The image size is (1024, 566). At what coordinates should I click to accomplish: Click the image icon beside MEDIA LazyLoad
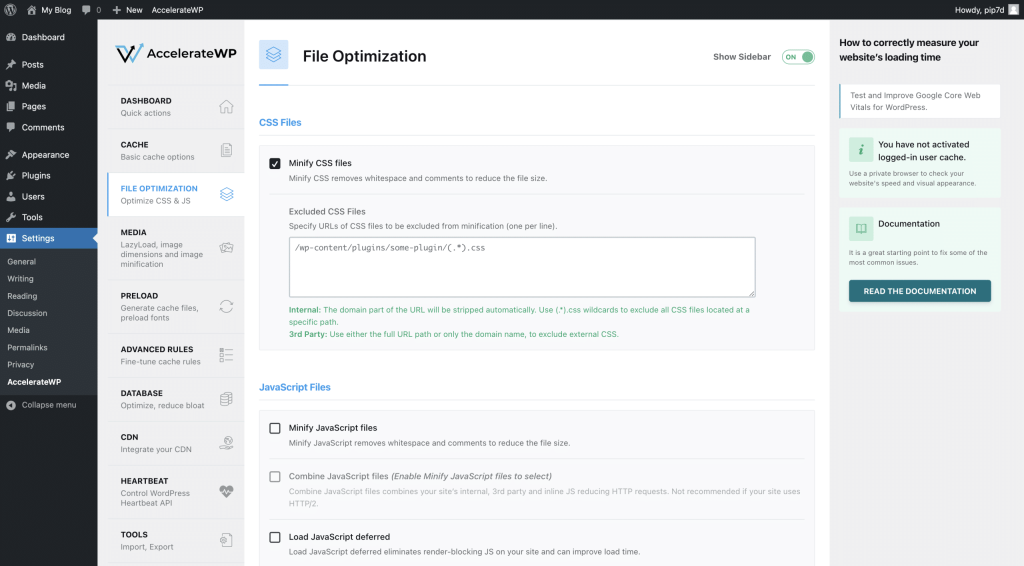tap(226, 247)
